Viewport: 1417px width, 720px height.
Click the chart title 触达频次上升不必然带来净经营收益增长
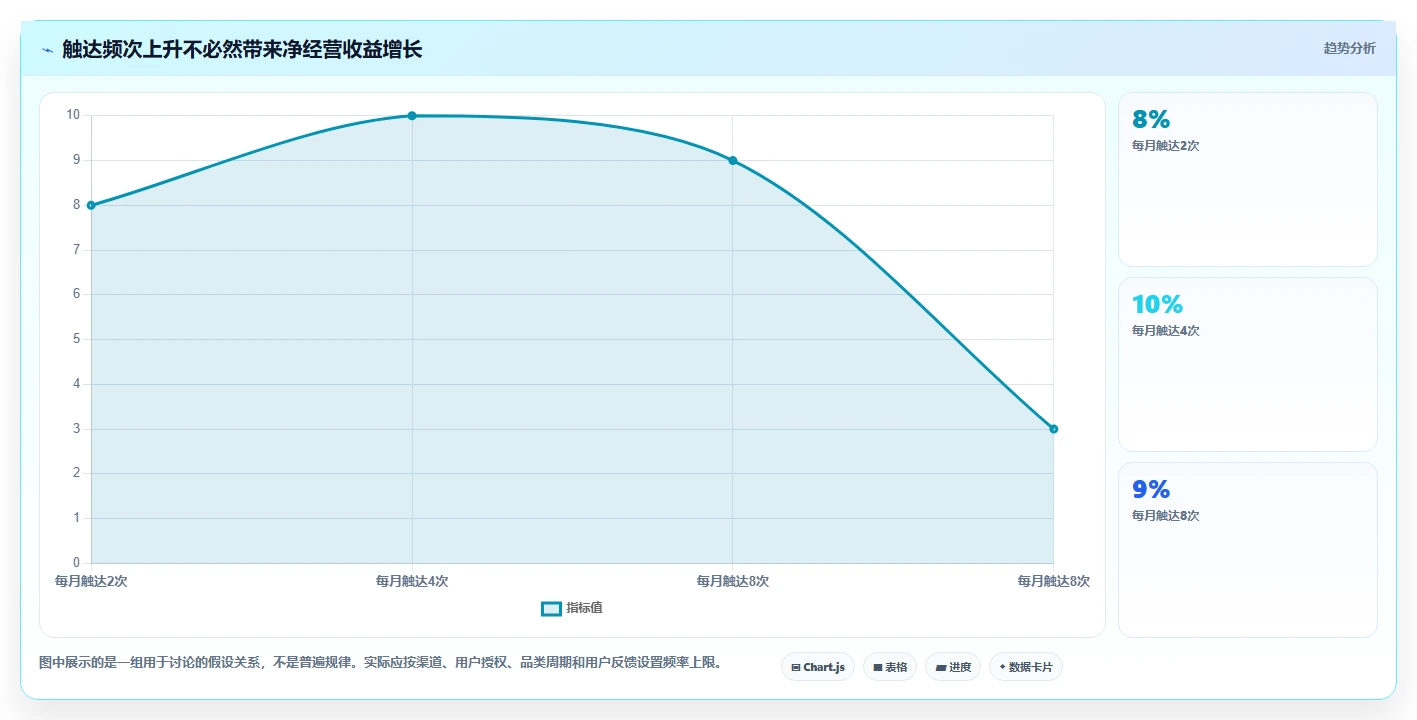(242, 49)
